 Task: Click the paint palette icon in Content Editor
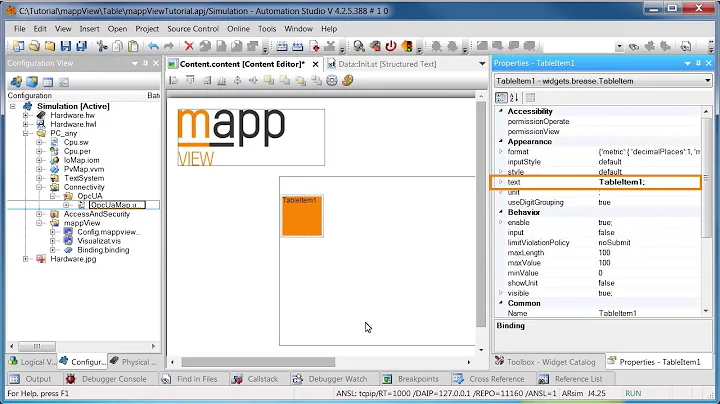348,81
